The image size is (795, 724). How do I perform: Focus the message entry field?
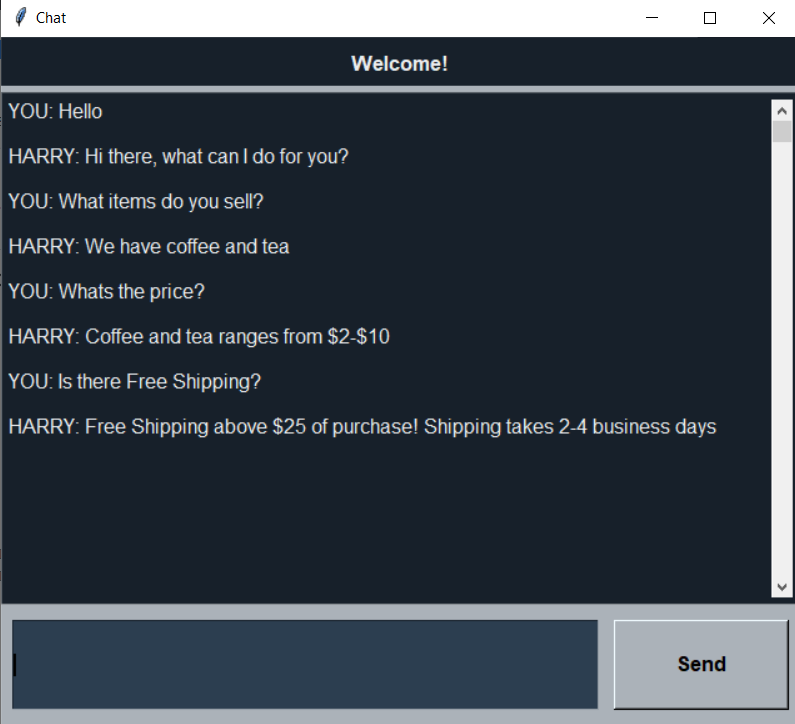pos(305,664)
